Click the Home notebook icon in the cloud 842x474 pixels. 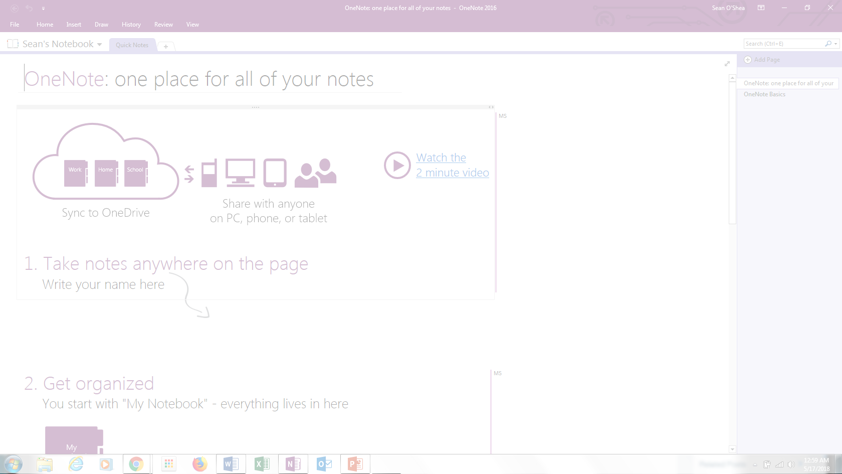click(x=106, y=173)
